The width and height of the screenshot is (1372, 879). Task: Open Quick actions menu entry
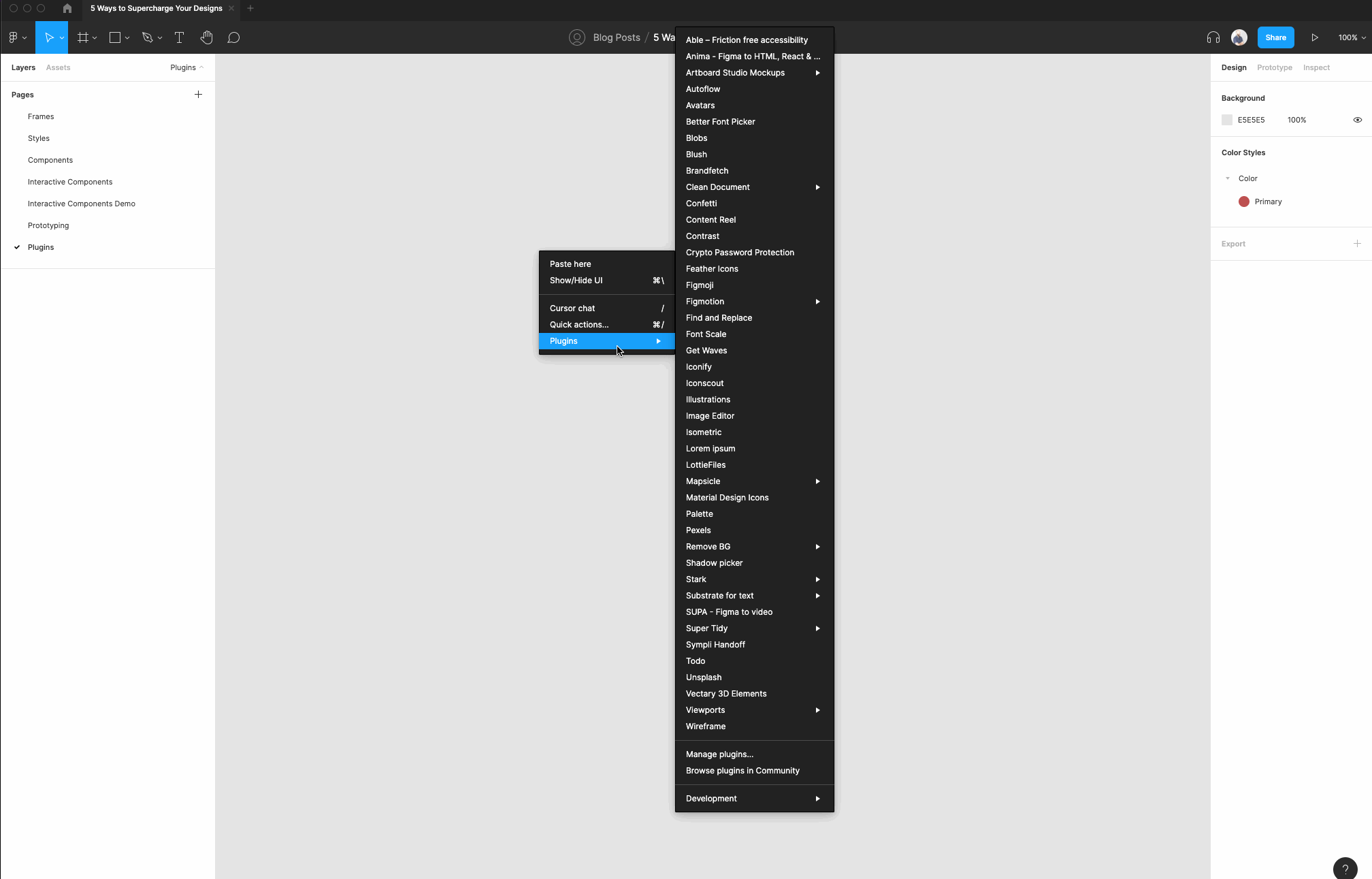click(x=606, y=325)
